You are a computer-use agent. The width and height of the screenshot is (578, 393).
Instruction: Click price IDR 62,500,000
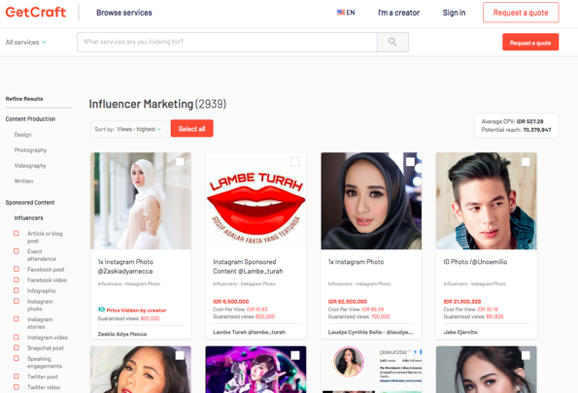[x=347, y=302]
